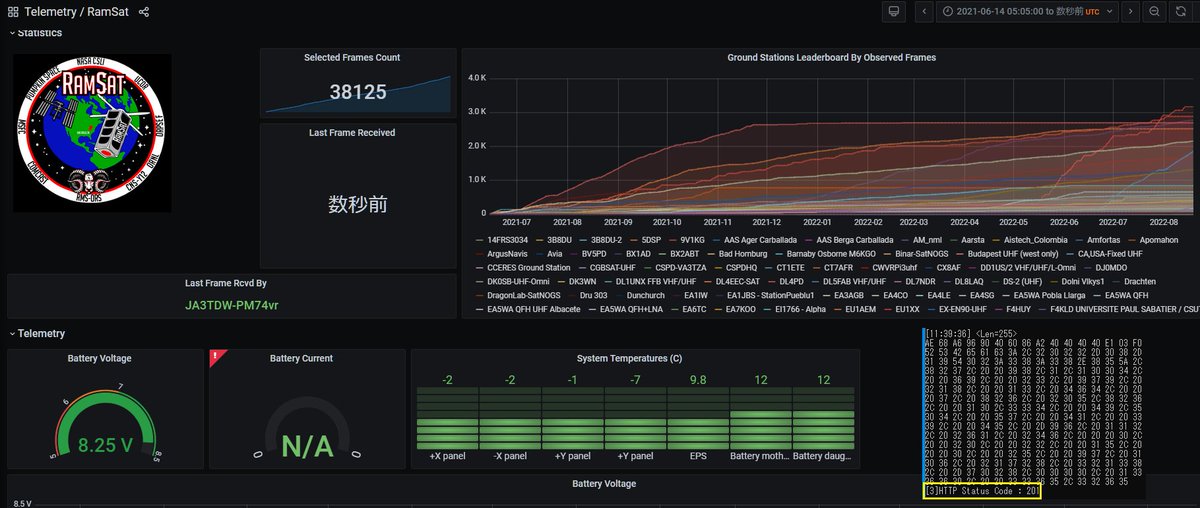This screenshot has height=508, width=1200.
Task: Click the JA3TDW-PM74vr station name
Action: (232, 304)
